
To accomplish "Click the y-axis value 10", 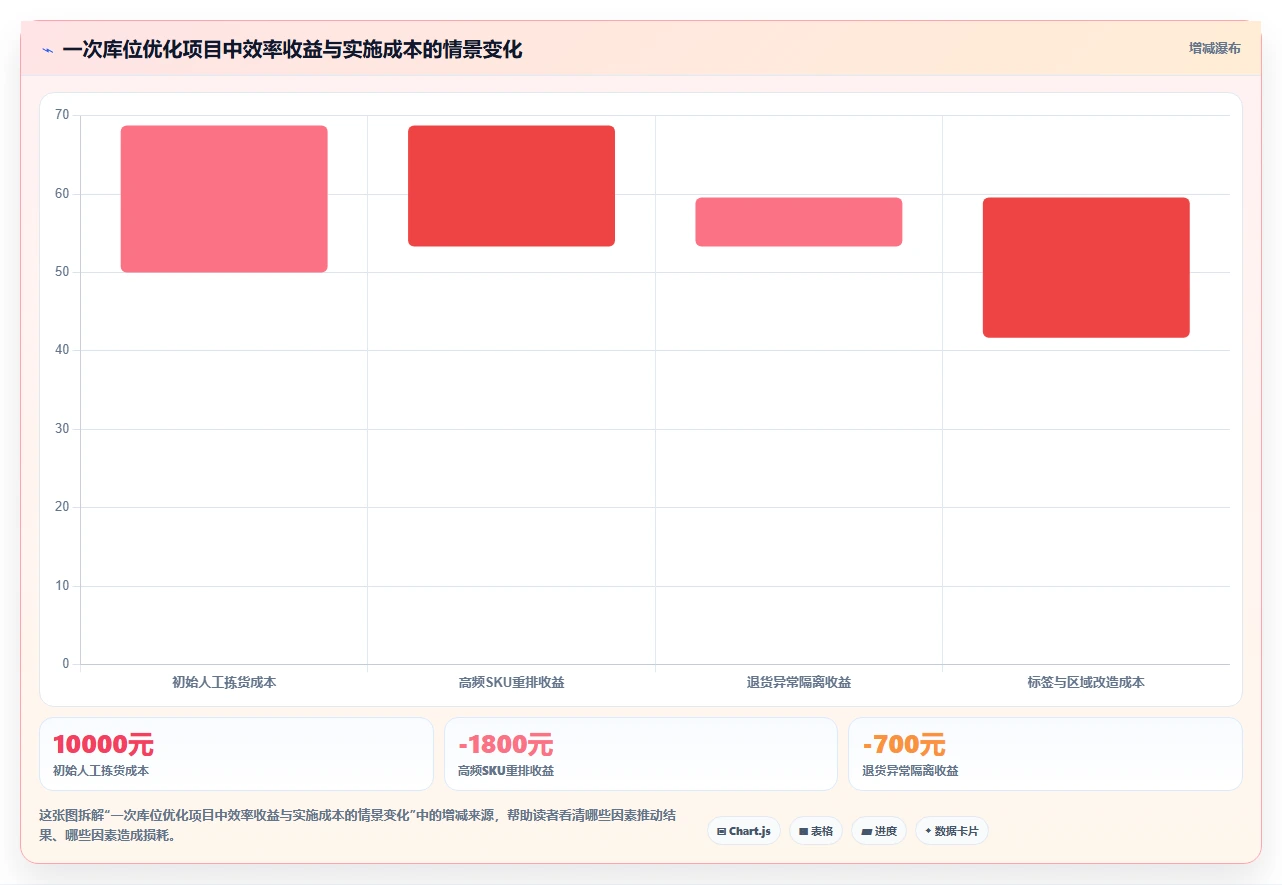I will coord(62,586).
